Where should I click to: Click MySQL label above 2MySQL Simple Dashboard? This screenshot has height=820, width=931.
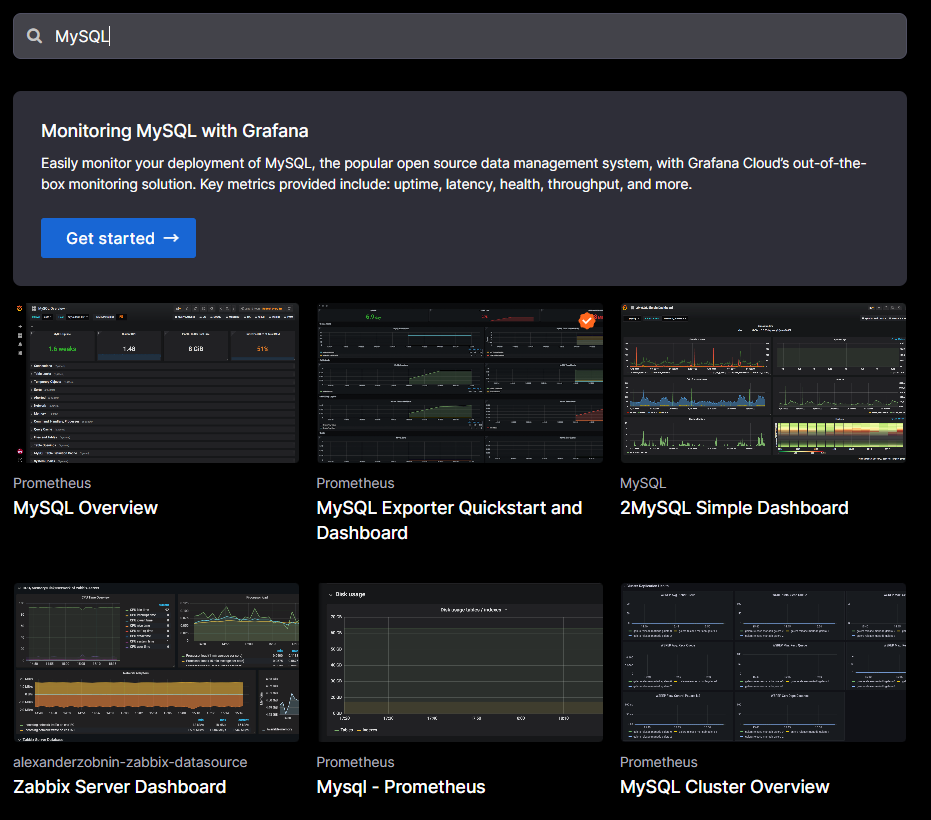tap(643, 483)
